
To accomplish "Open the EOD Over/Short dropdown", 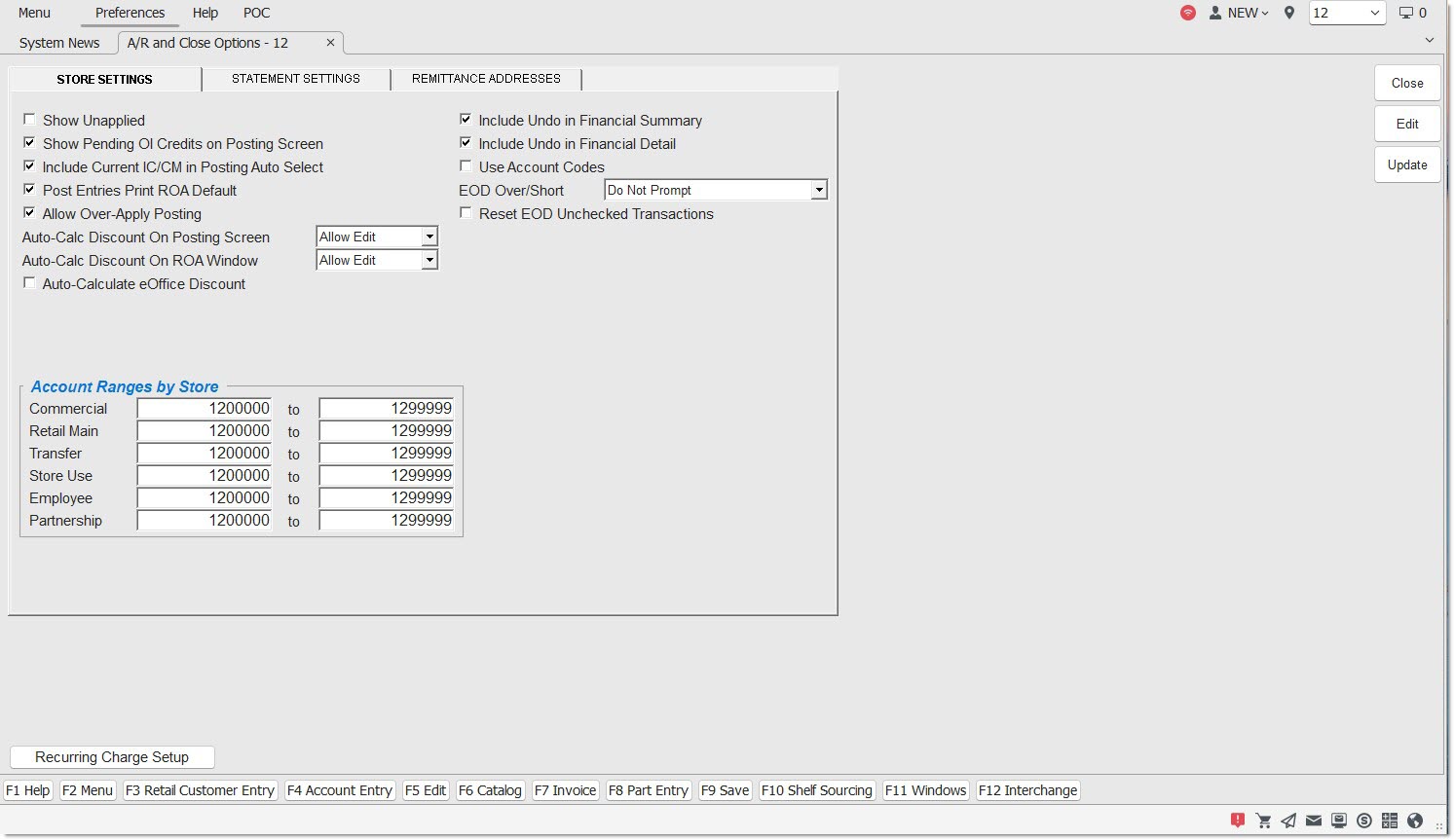I will click(818, 190).
